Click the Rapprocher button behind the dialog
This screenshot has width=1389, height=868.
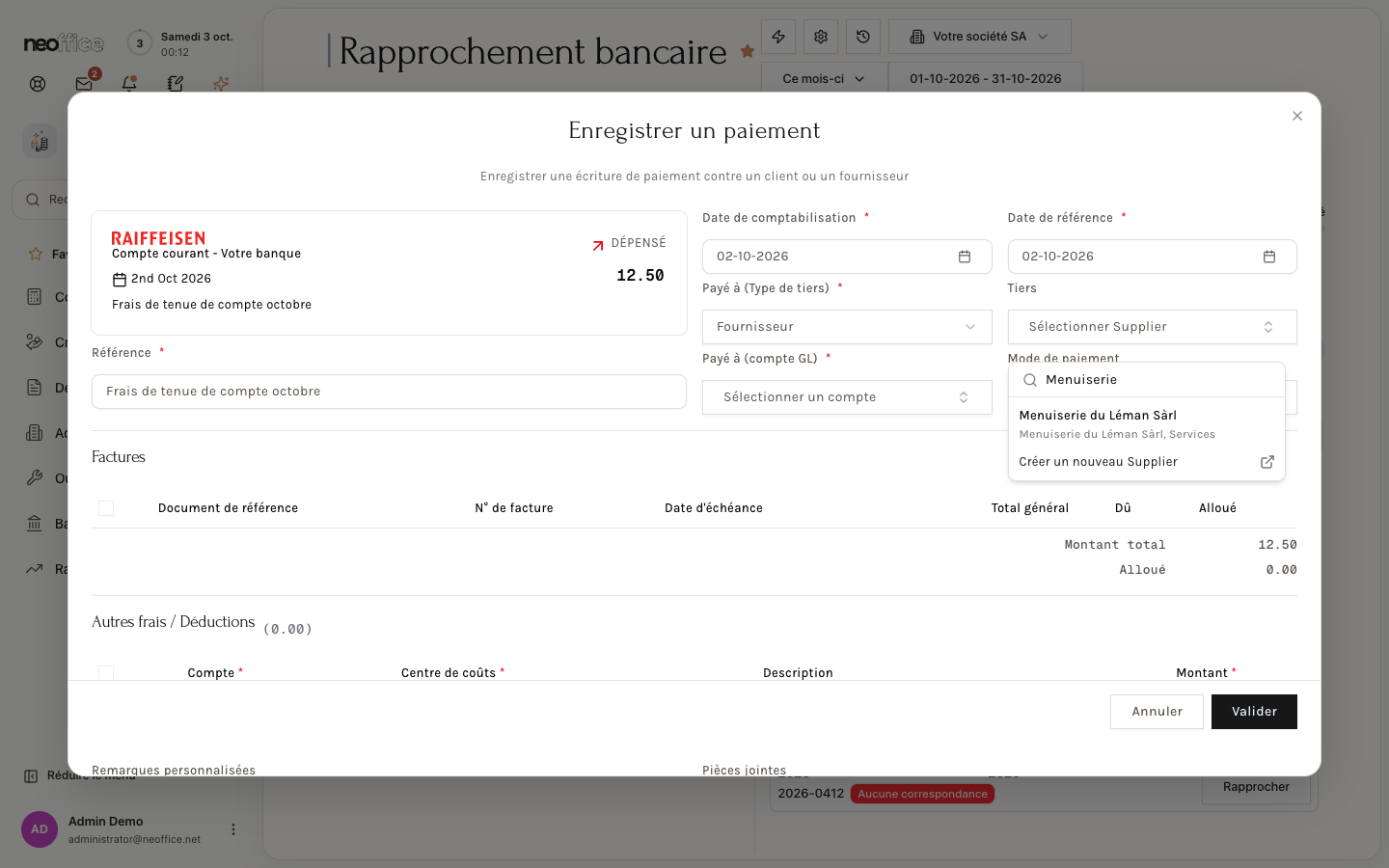click(x=1256, y=787)
